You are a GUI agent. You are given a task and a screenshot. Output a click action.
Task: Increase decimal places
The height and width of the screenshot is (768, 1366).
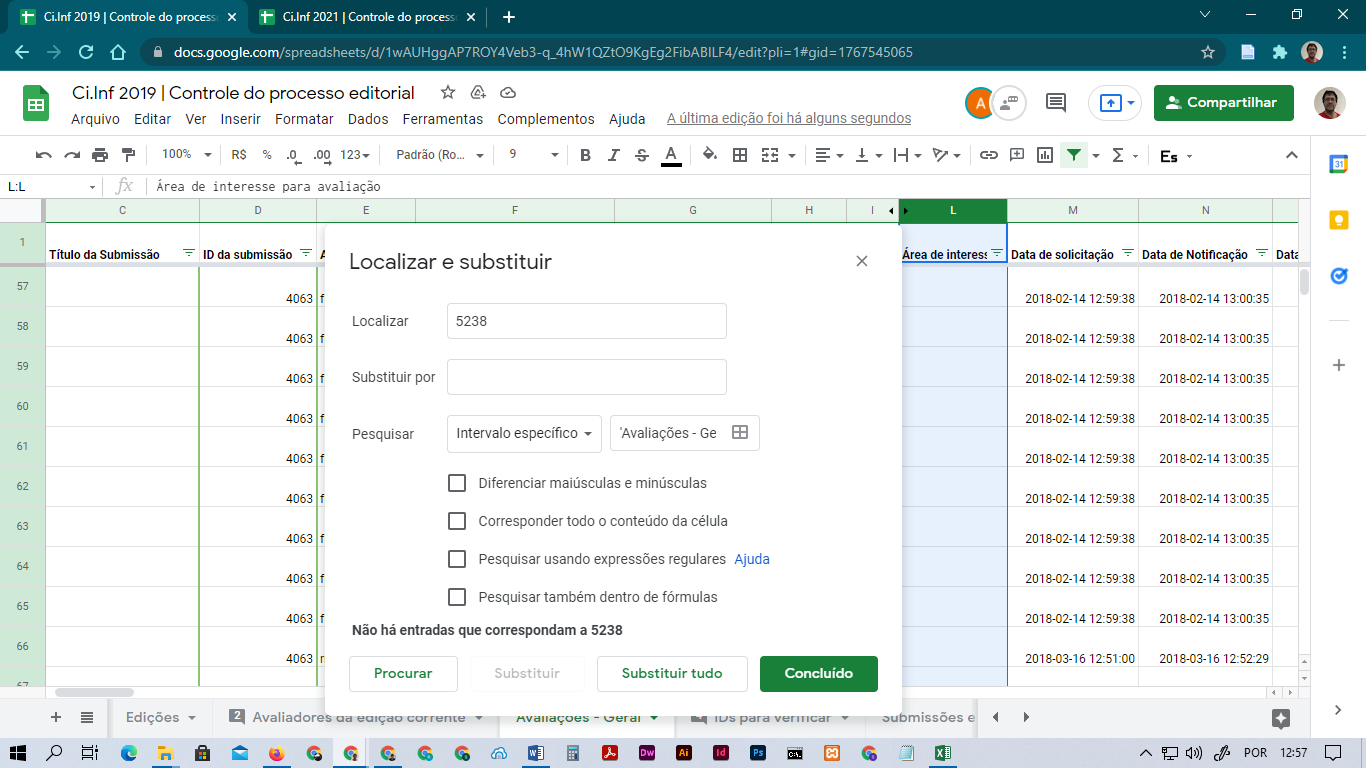(x=322, y=155)
